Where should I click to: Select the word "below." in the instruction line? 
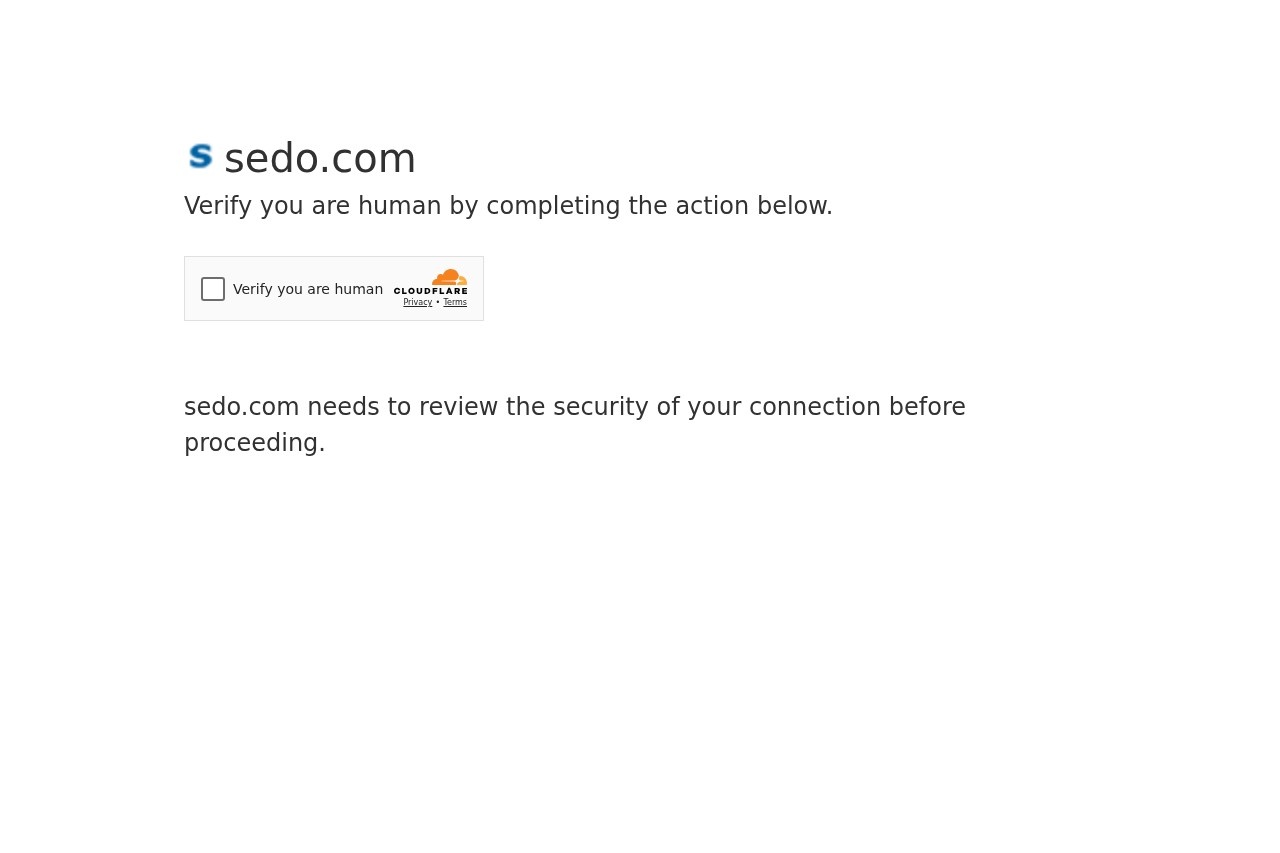click(795, 206)
